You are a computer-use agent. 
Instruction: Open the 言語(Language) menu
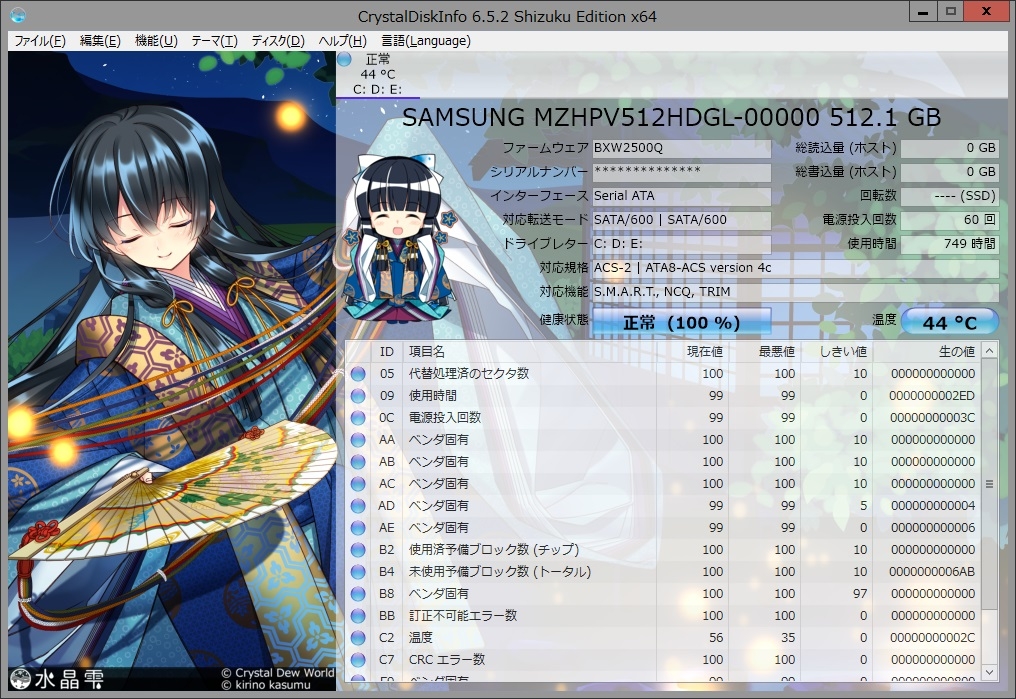pyautogui.click(x=426, y=41)
